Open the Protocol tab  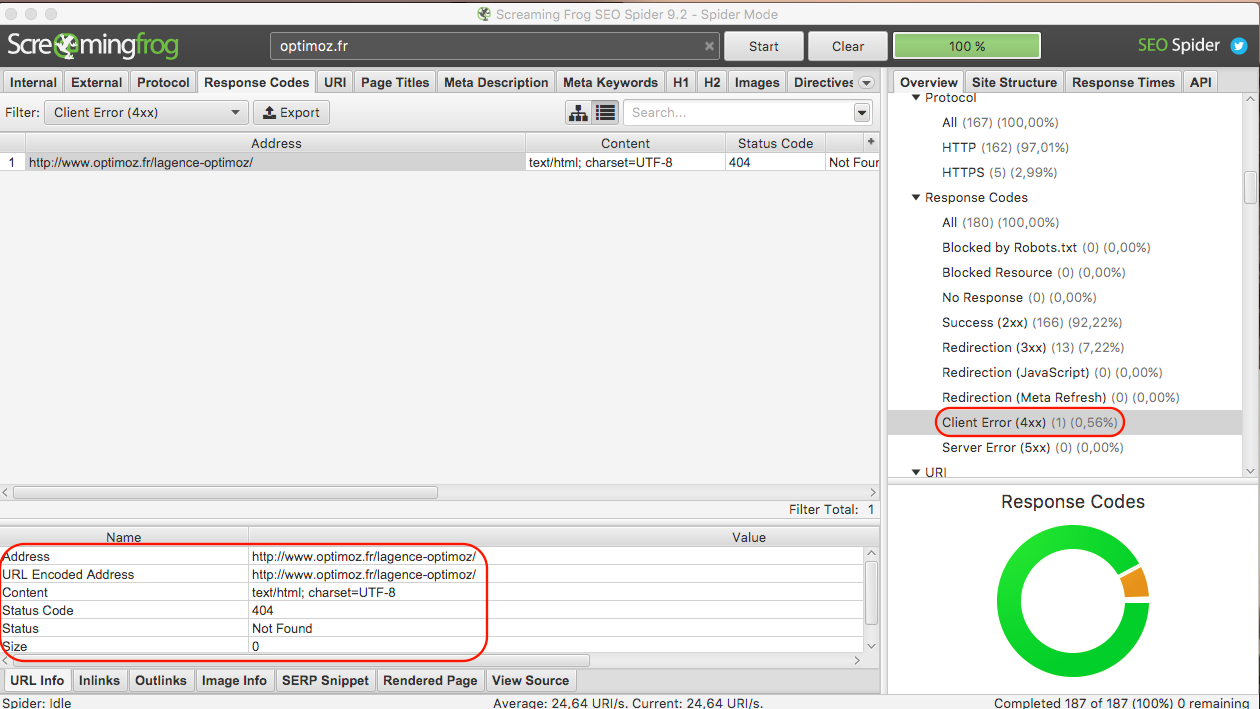coord(163,83)
